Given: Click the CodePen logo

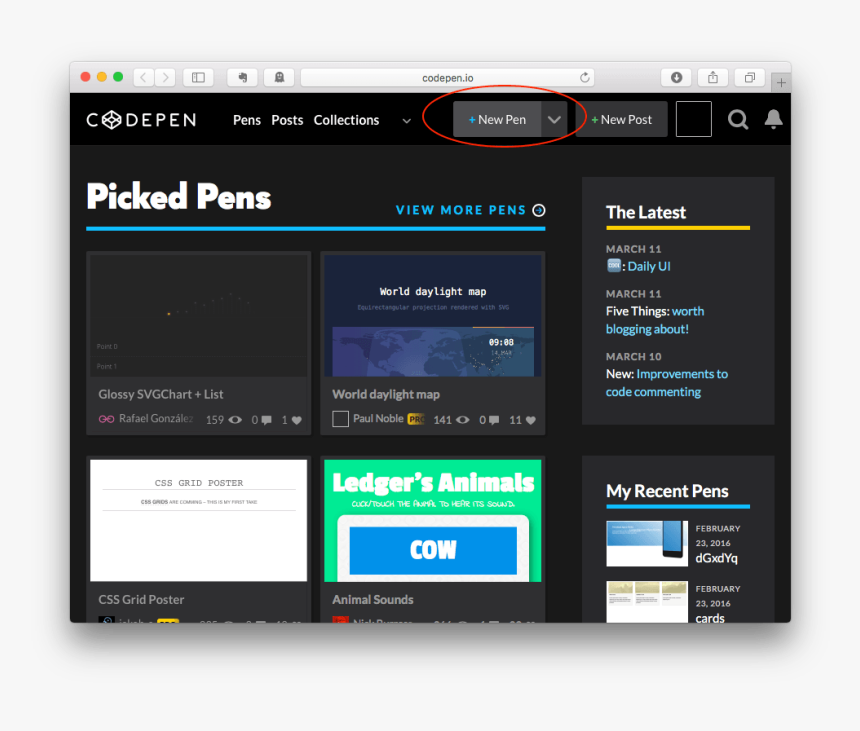Looking at the screenshot, I should pos(142,120).
